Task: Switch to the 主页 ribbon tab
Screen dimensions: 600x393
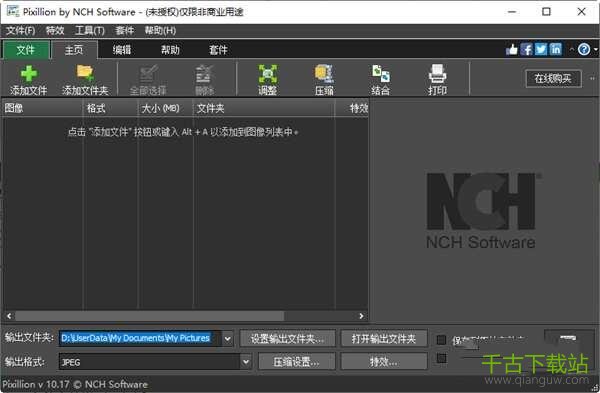Action: coord(74,50)
